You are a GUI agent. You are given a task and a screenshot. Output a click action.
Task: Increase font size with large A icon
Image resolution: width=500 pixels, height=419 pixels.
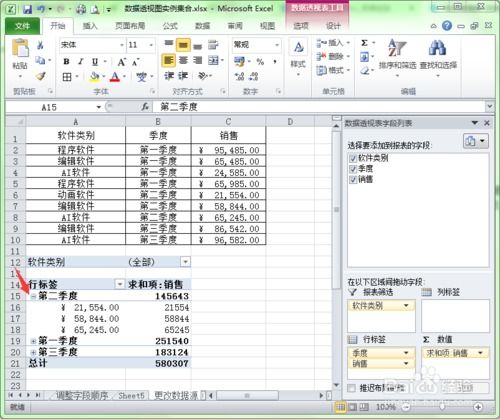point(121,62)
